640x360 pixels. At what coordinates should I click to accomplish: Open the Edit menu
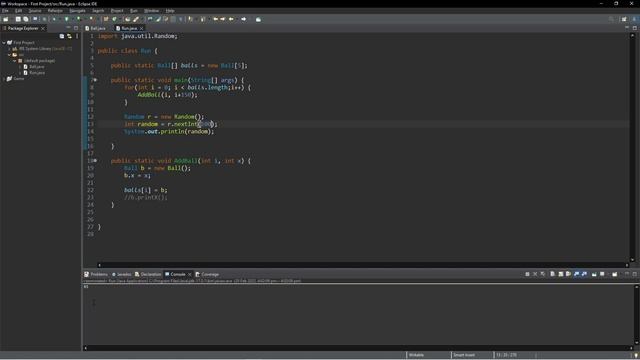pos(18,11)
